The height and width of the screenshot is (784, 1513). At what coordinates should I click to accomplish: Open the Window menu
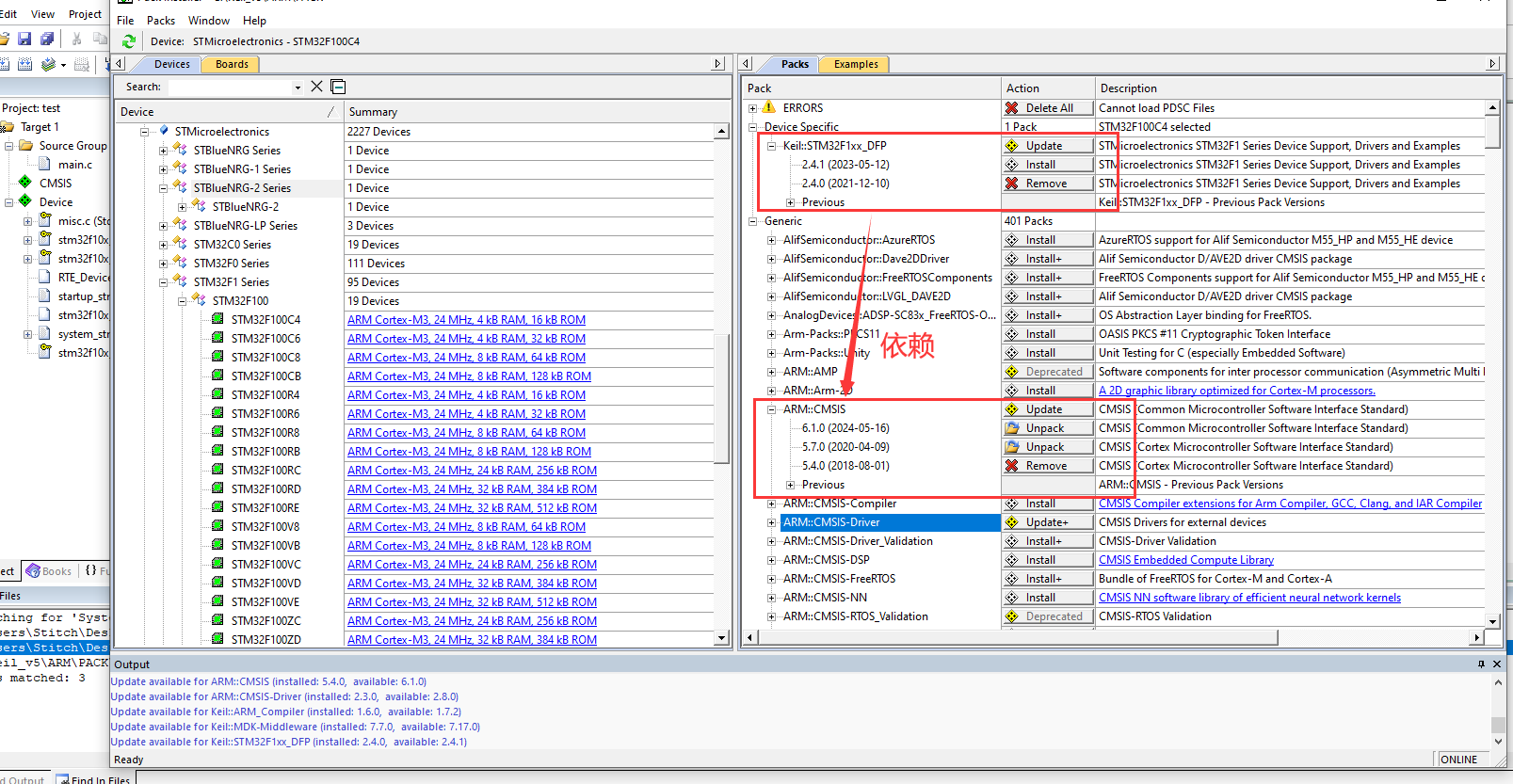point(209,20)
